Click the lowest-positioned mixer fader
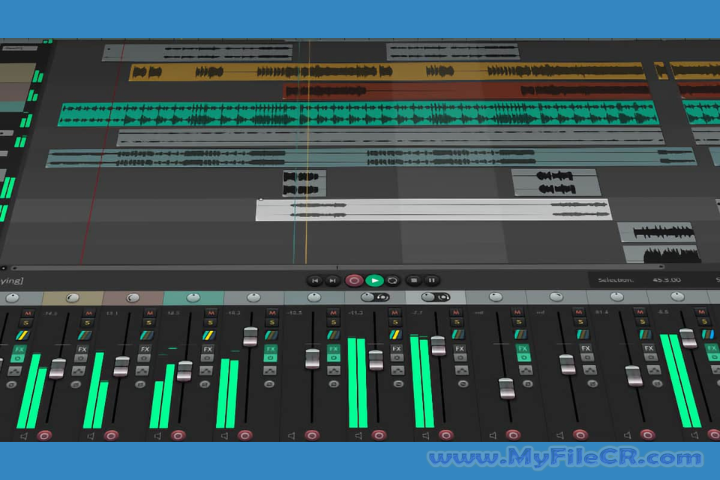This screenshot has height=480, width=720. (x=506, y=388)
